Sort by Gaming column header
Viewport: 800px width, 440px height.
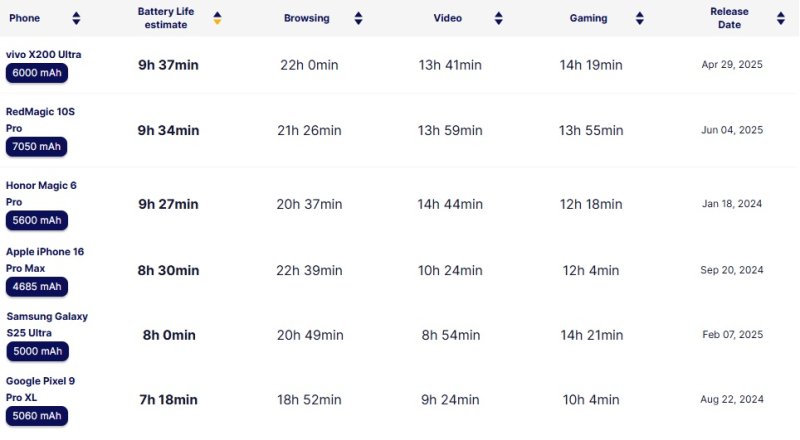588,18
